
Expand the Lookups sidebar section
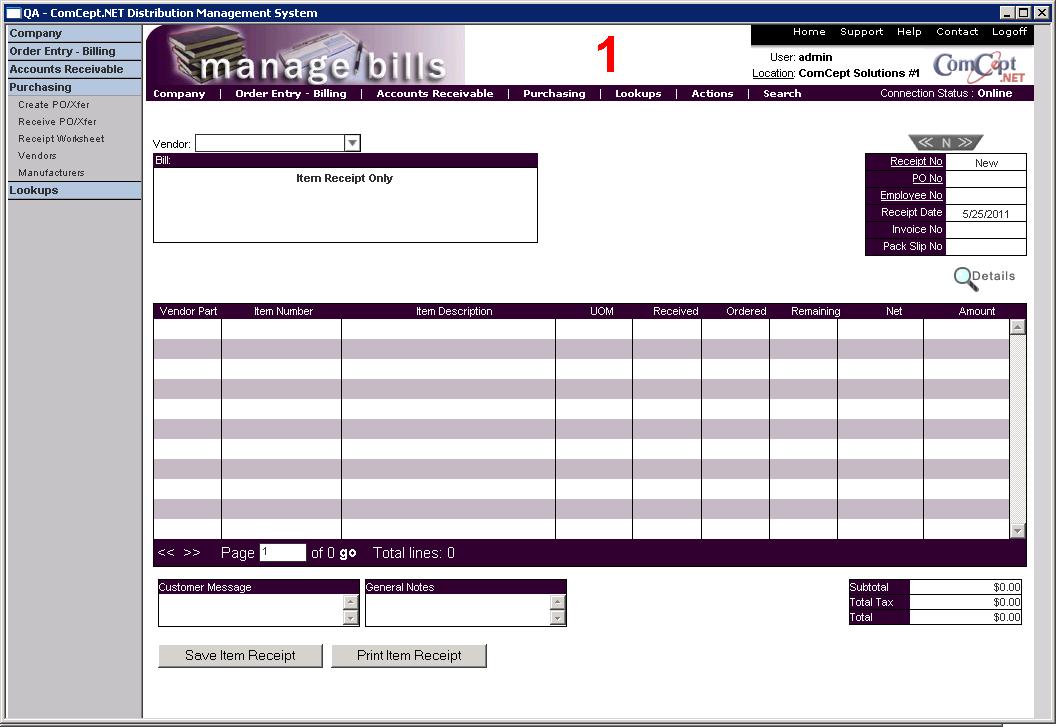click(x=34, y=190)
